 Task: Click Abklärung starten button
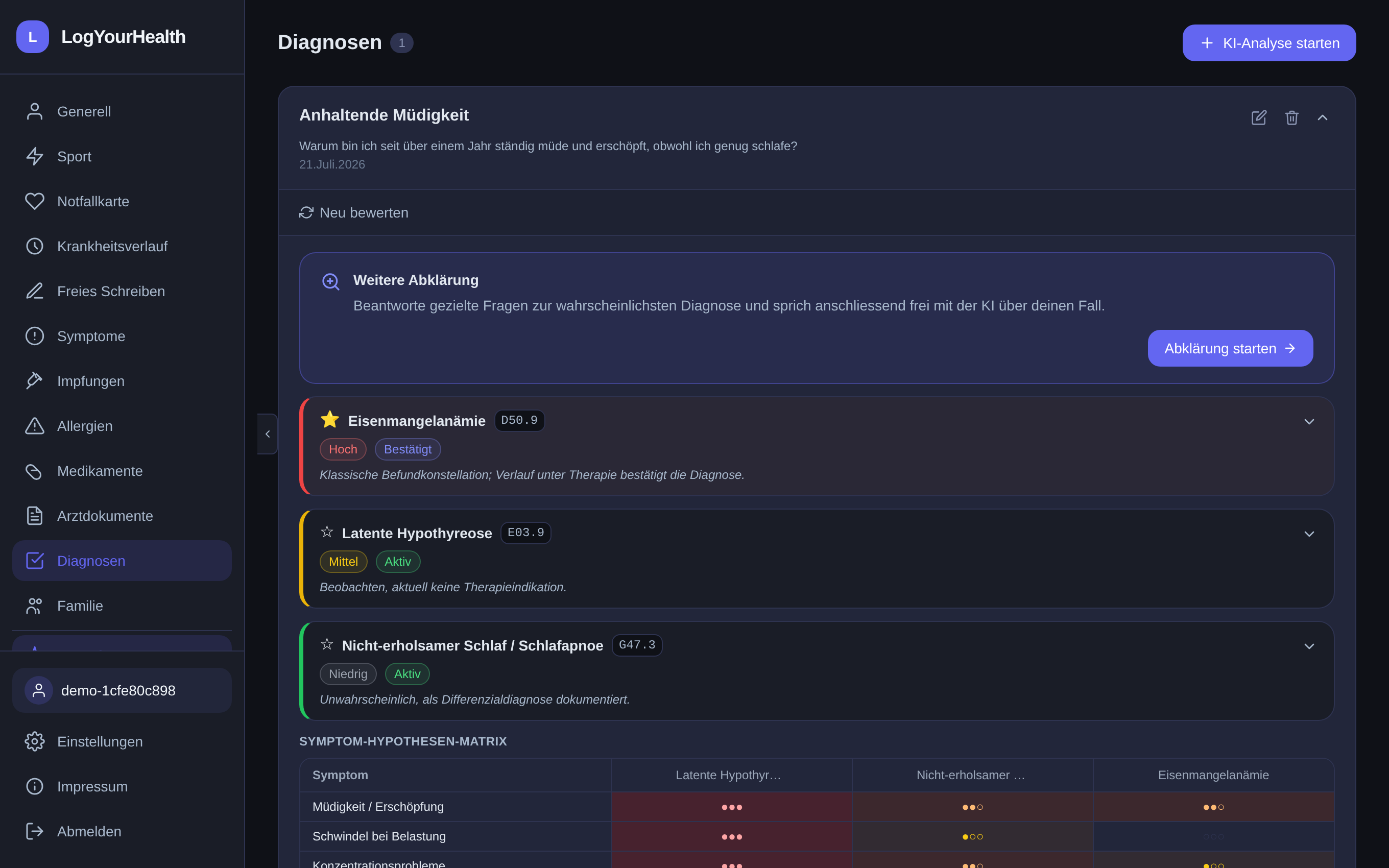(x=1230, y=348)
